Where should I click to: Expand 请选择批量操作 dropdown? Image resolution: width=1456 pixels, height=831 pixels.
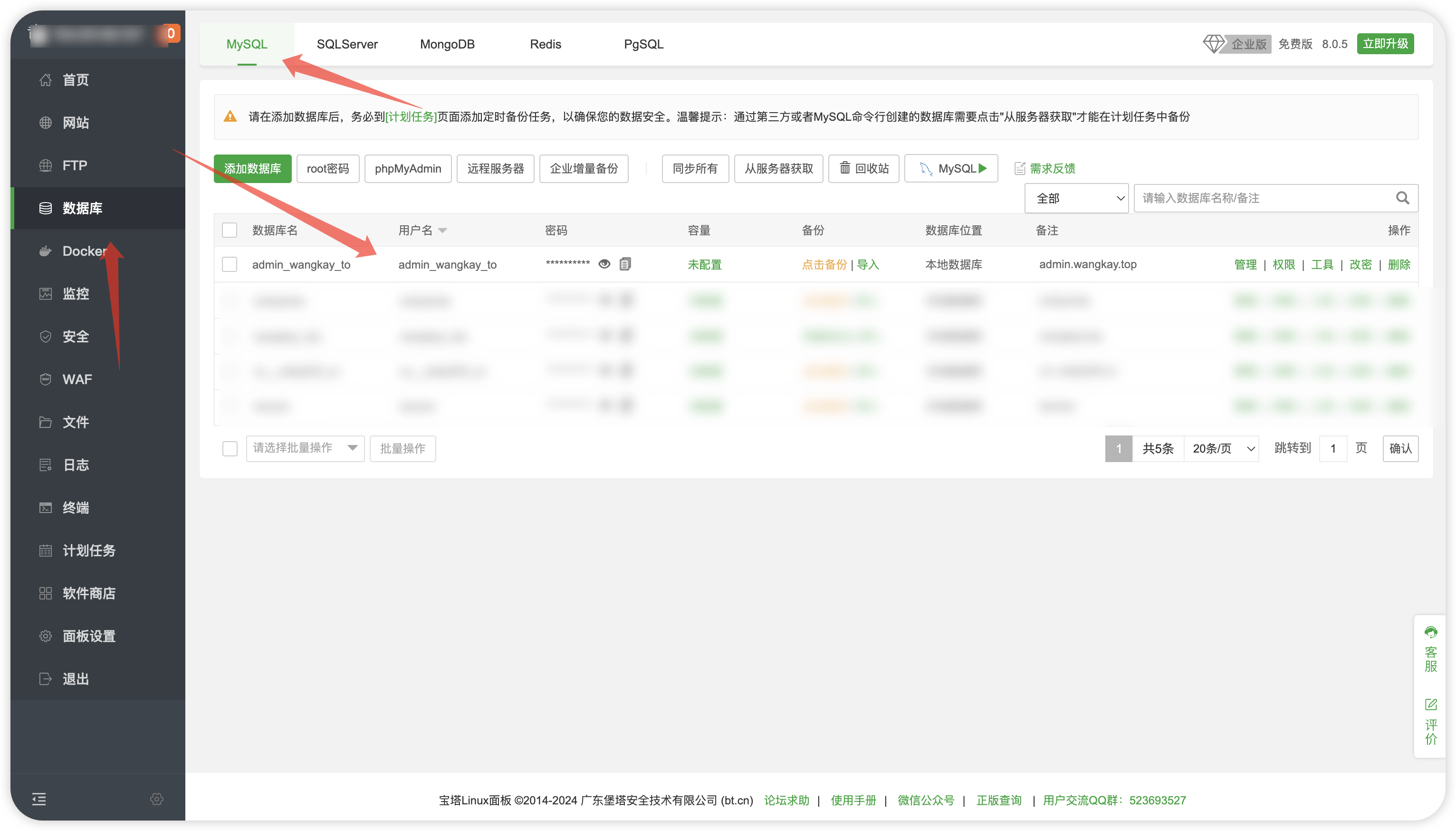pyautogui.click(x=305, y=448)
